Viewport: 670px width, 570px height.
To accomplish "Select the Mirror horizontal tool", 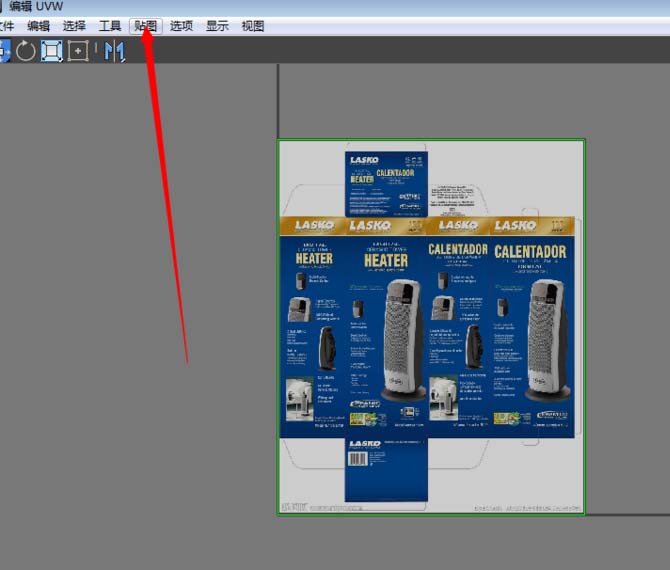I will (115, 51).
